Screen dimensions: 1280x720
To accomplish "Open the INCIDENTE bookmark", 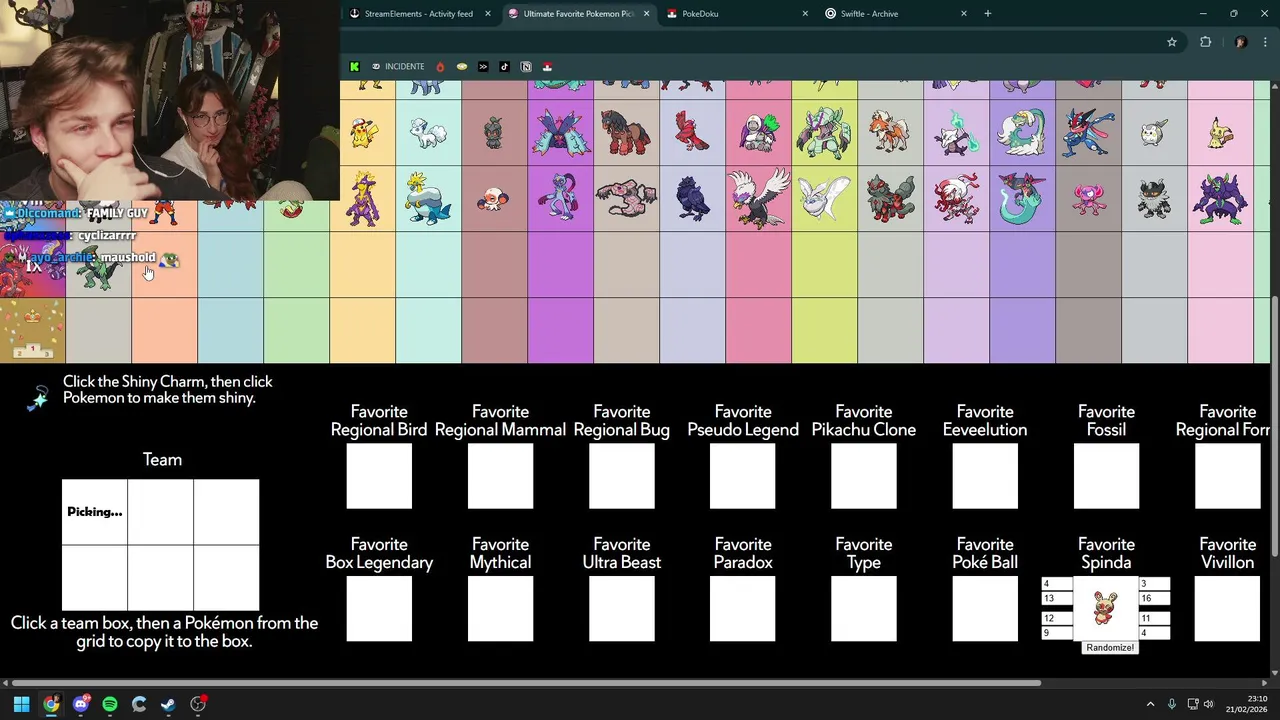I will tap(398, 66).
